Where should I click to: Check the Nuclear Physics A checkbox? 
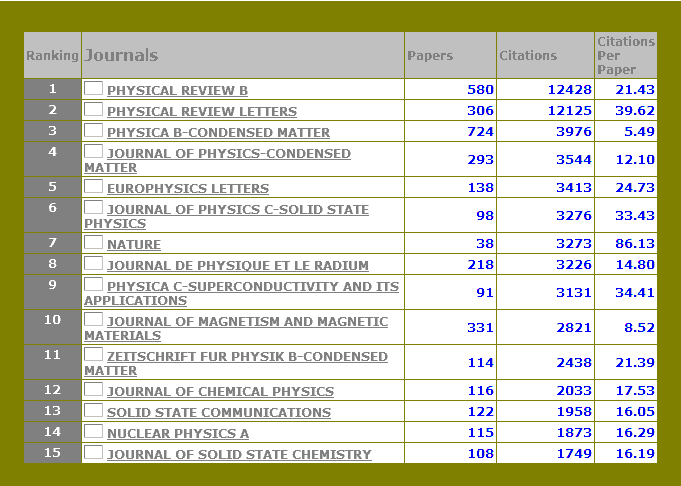coord(93,431)
